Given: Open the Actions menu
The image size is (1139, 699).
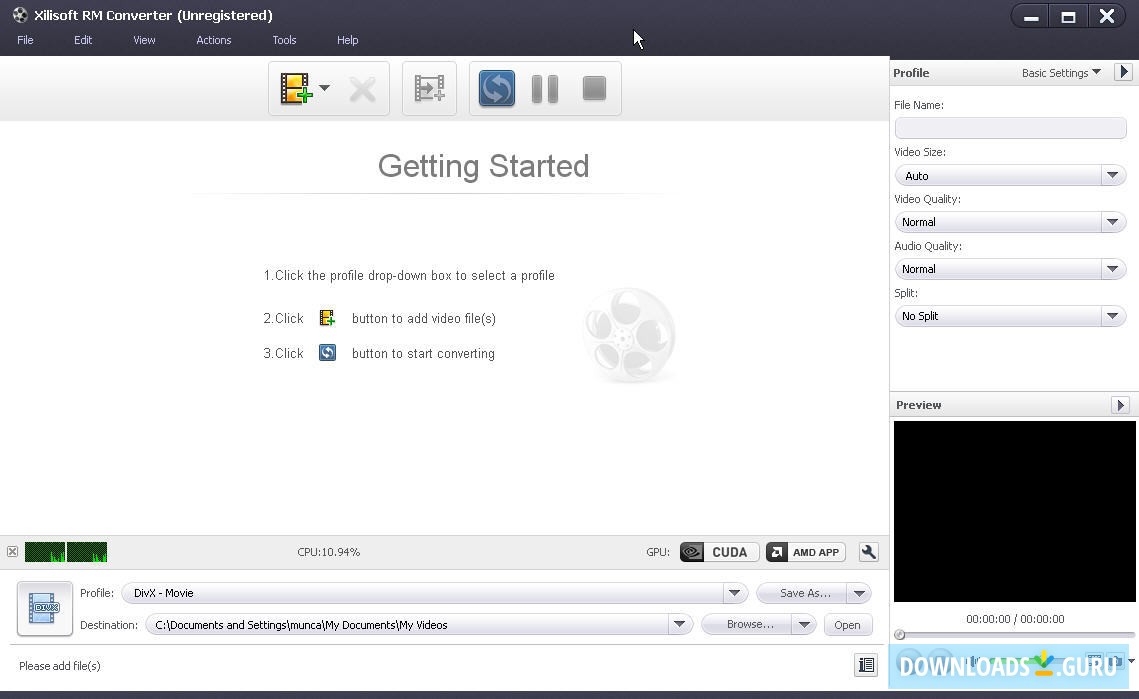Looking at the screenshot, I should [x=213, y=40].
